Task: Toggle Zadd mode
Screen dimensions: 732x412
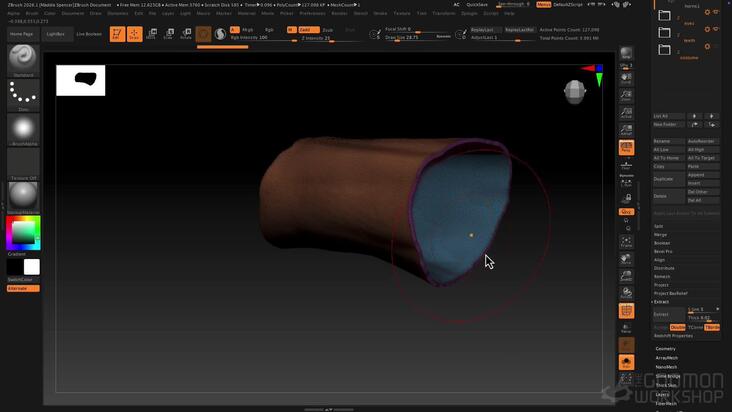Action: 309,30
